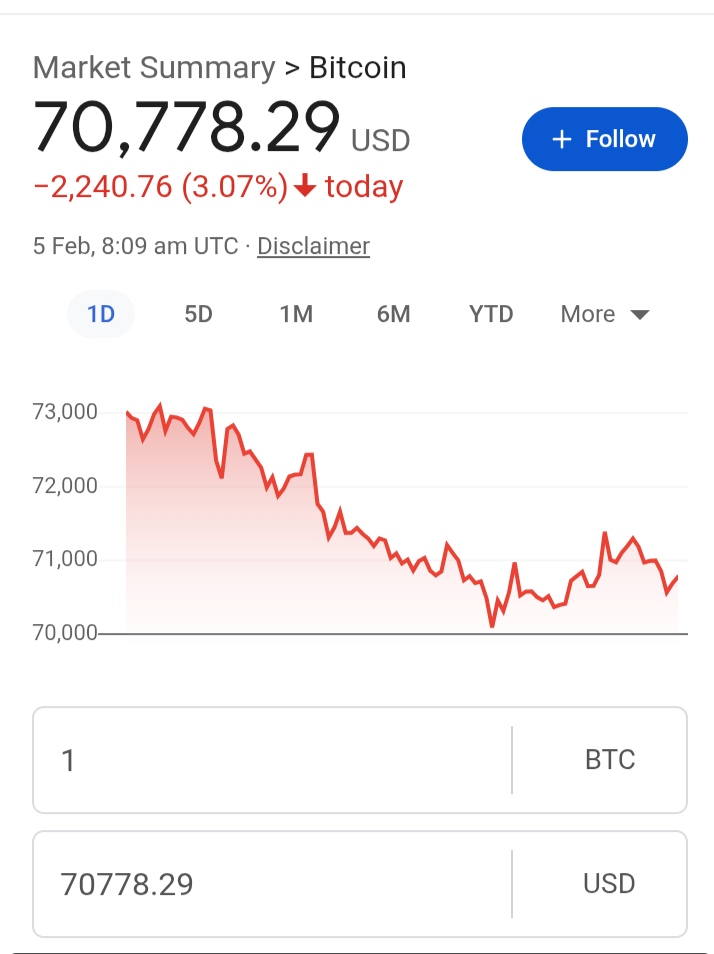The height and width of the screenshot is (954, 714).
Task: Show the 1M price history
Action: point(296,314)
